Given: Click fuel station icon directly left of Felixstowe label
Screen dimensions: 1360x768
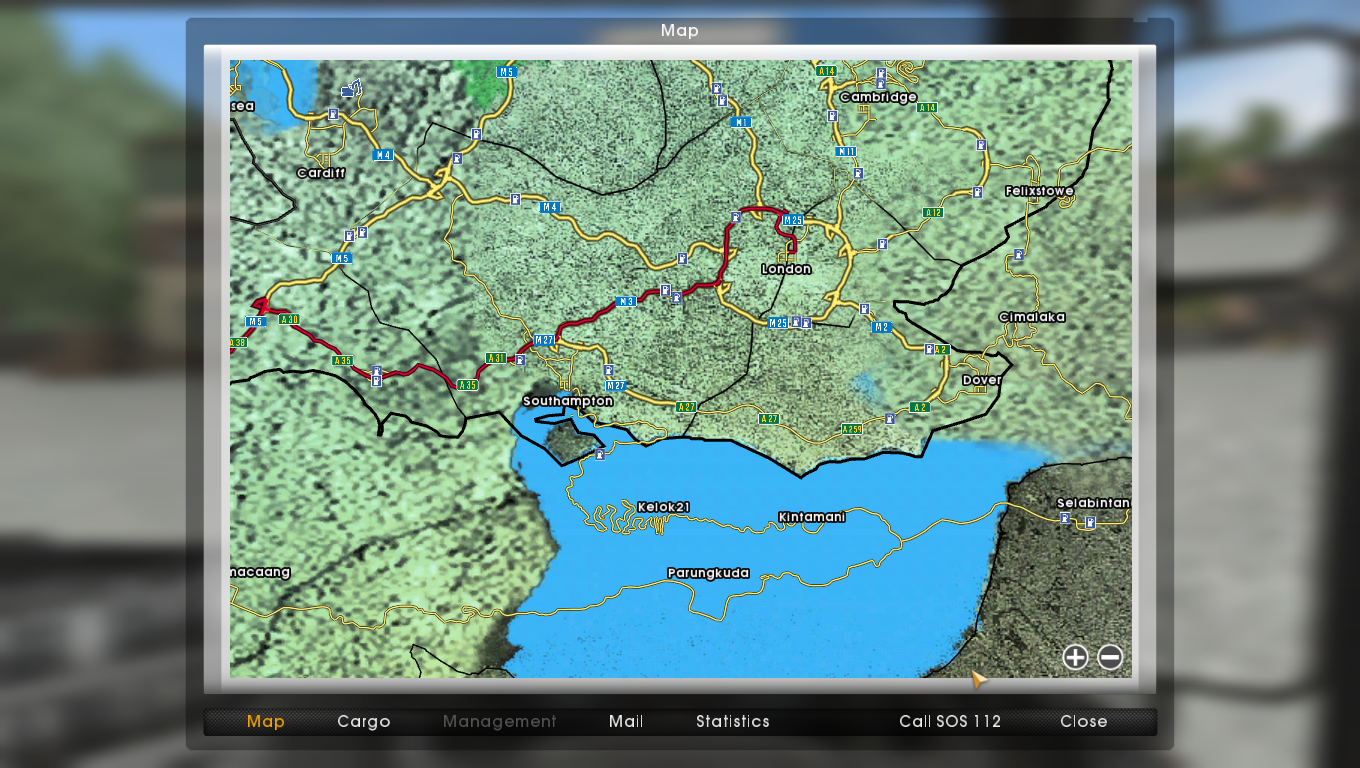Looking at the screenshot, I should click(977, 192).
